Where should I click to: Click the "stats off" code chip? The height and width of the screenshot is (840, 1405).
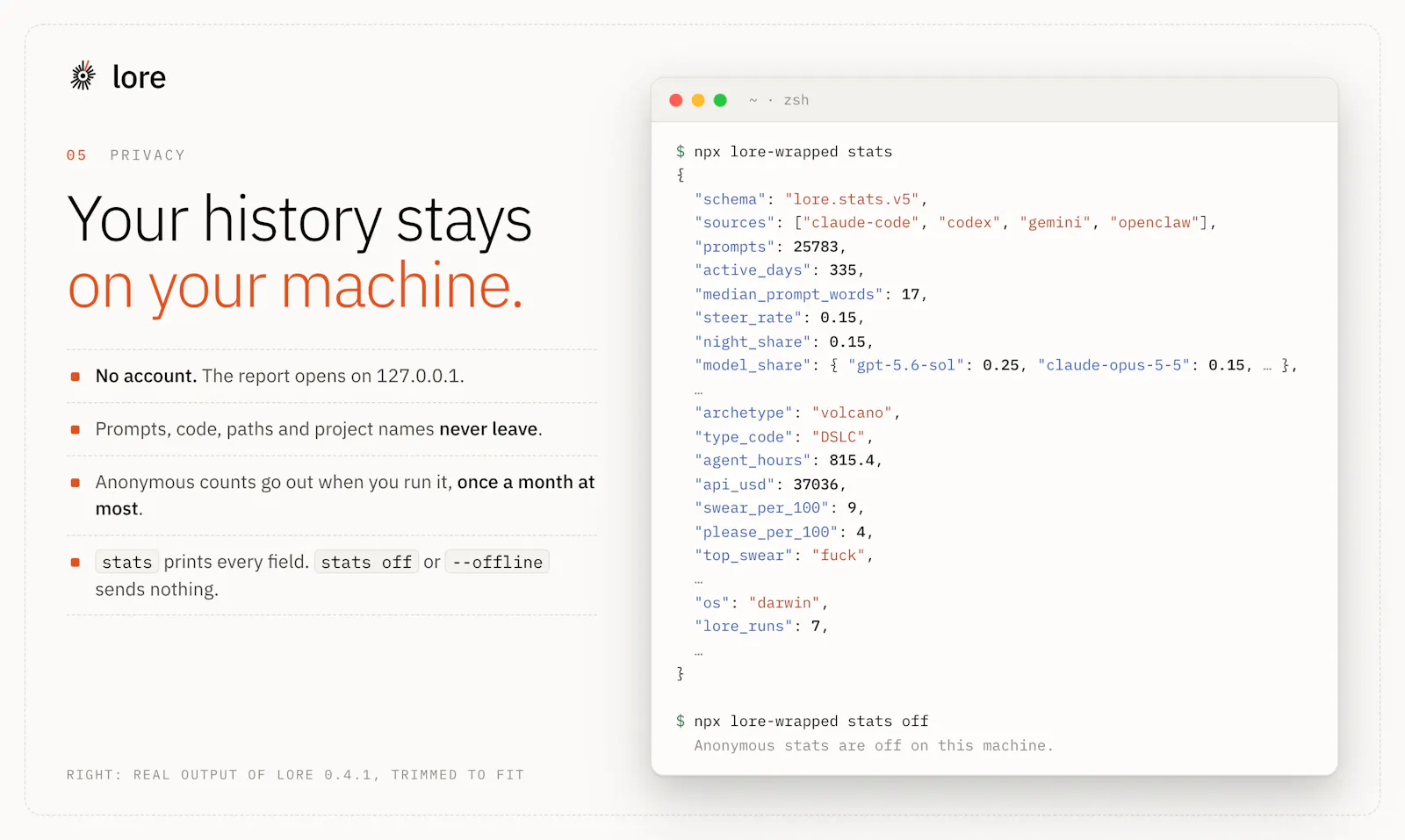(x=366, y=562)
